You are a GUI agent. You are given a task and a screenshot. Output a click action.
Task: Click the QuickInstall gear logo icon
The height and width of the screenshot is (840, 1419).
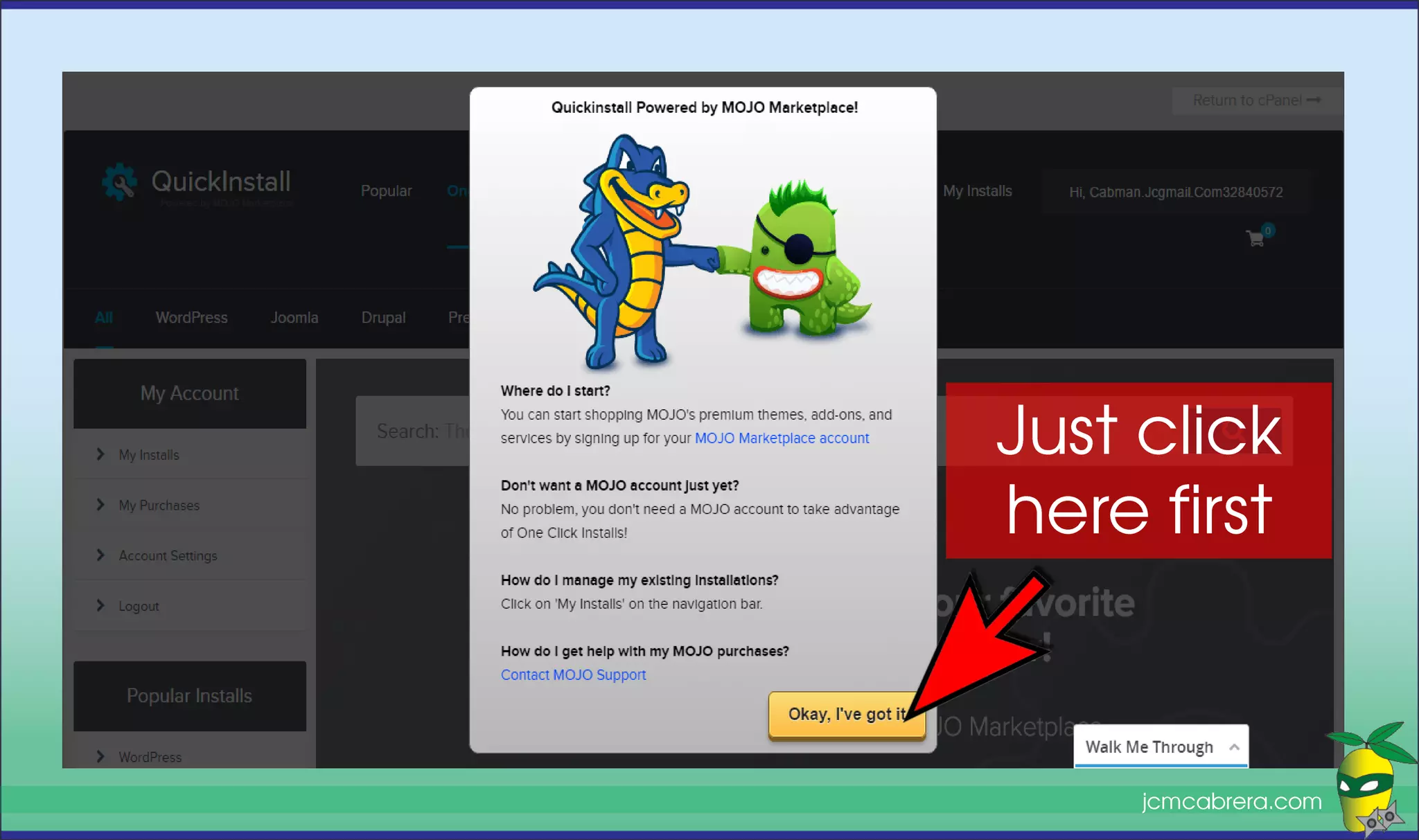(x=120, y=182)
